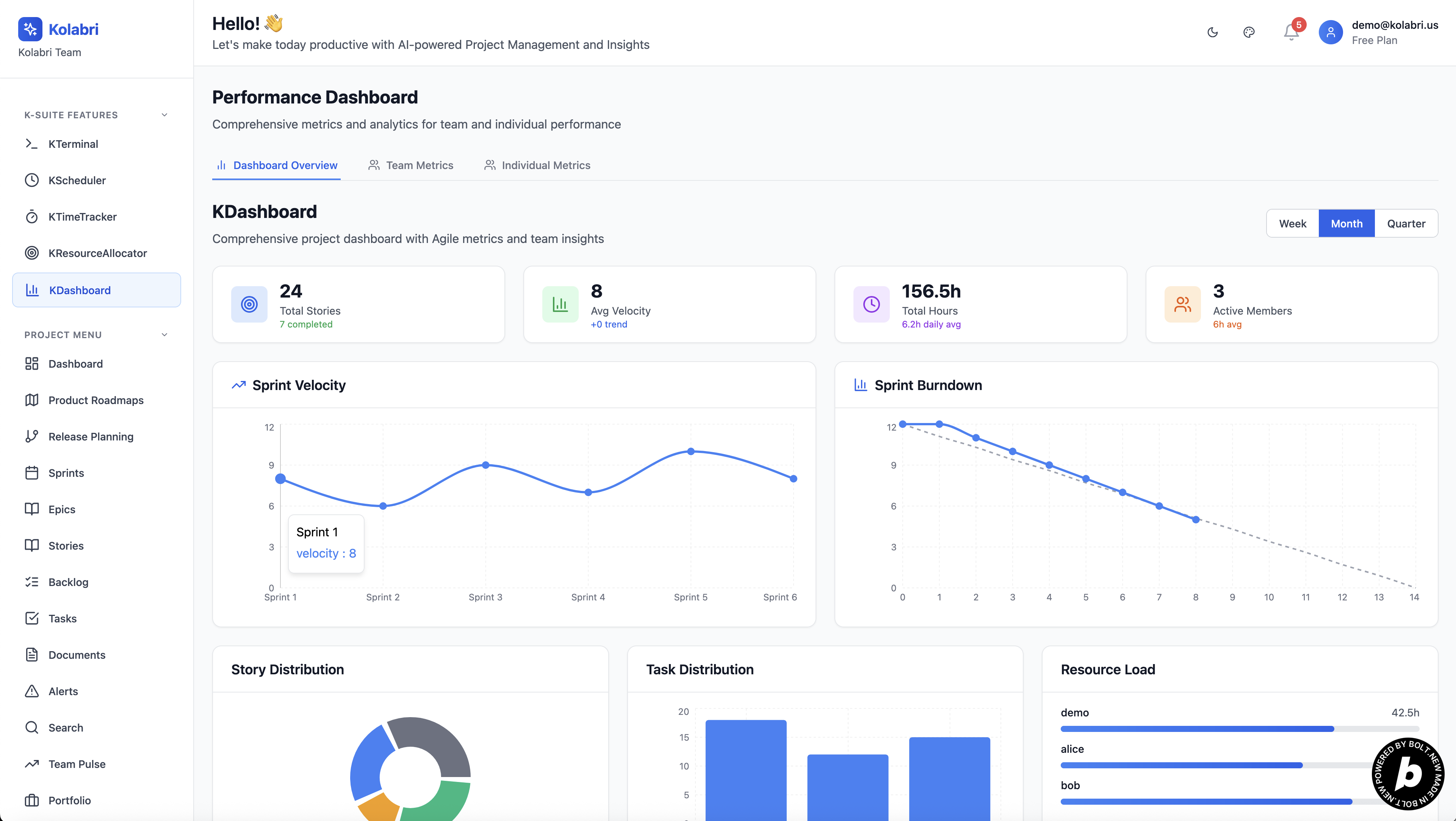Open Release Planning branch icon
Image resolution: width=1456 pixels, height=821 pixels.
pyautogui.click(x=32, y=437)
